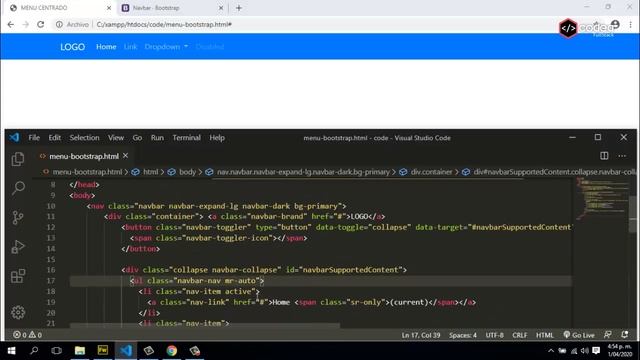
Task: Open the Extensions view
Action: tap(18, 276)
